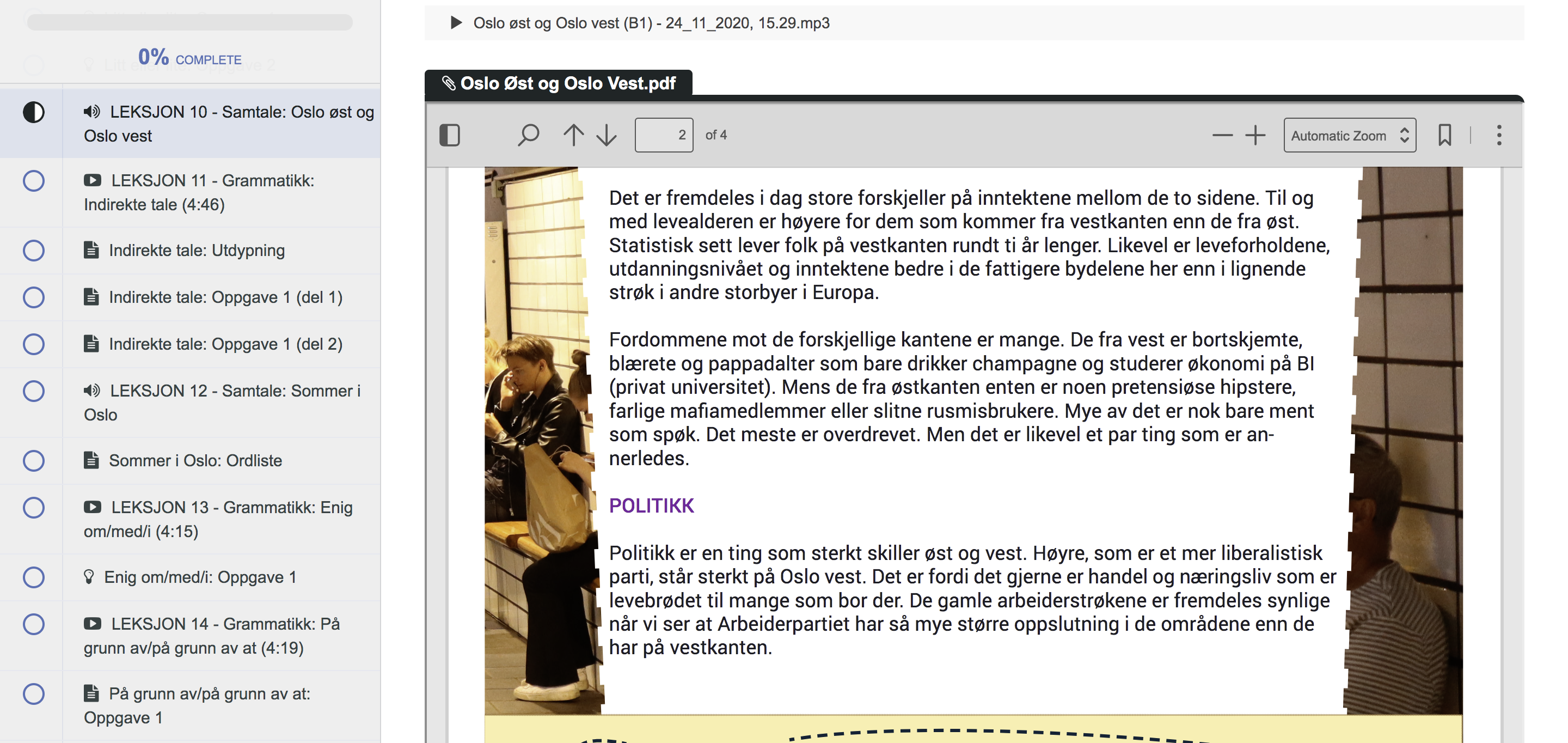The width and height of the screenshot is (1568, 743).
Task: Click the POLITIKK heading in the PDF
Action: pos(651,506)
